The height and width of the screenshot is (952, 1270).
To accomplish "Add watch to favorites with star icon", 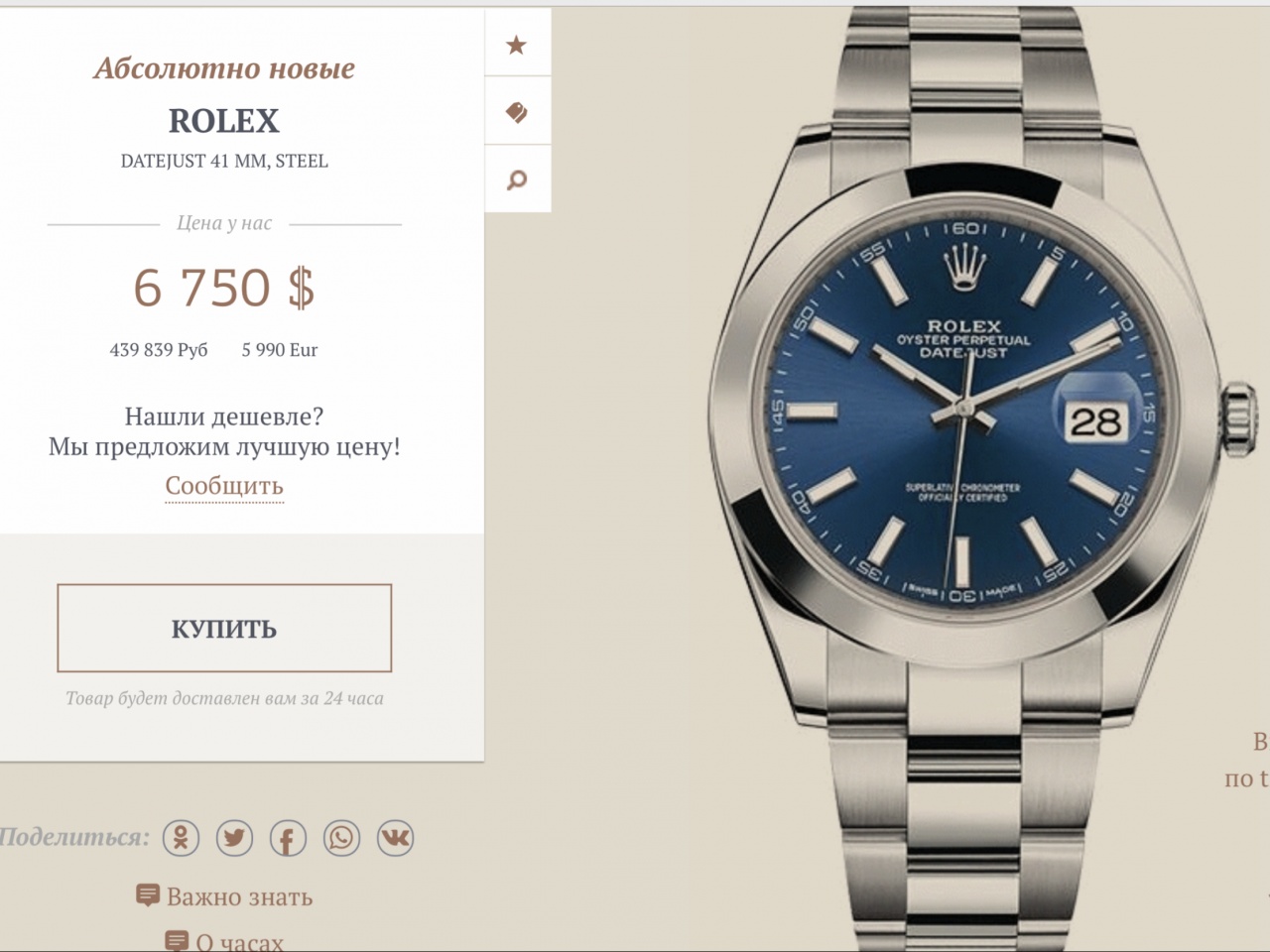I will pyautogui.click(x=517, y=45).
